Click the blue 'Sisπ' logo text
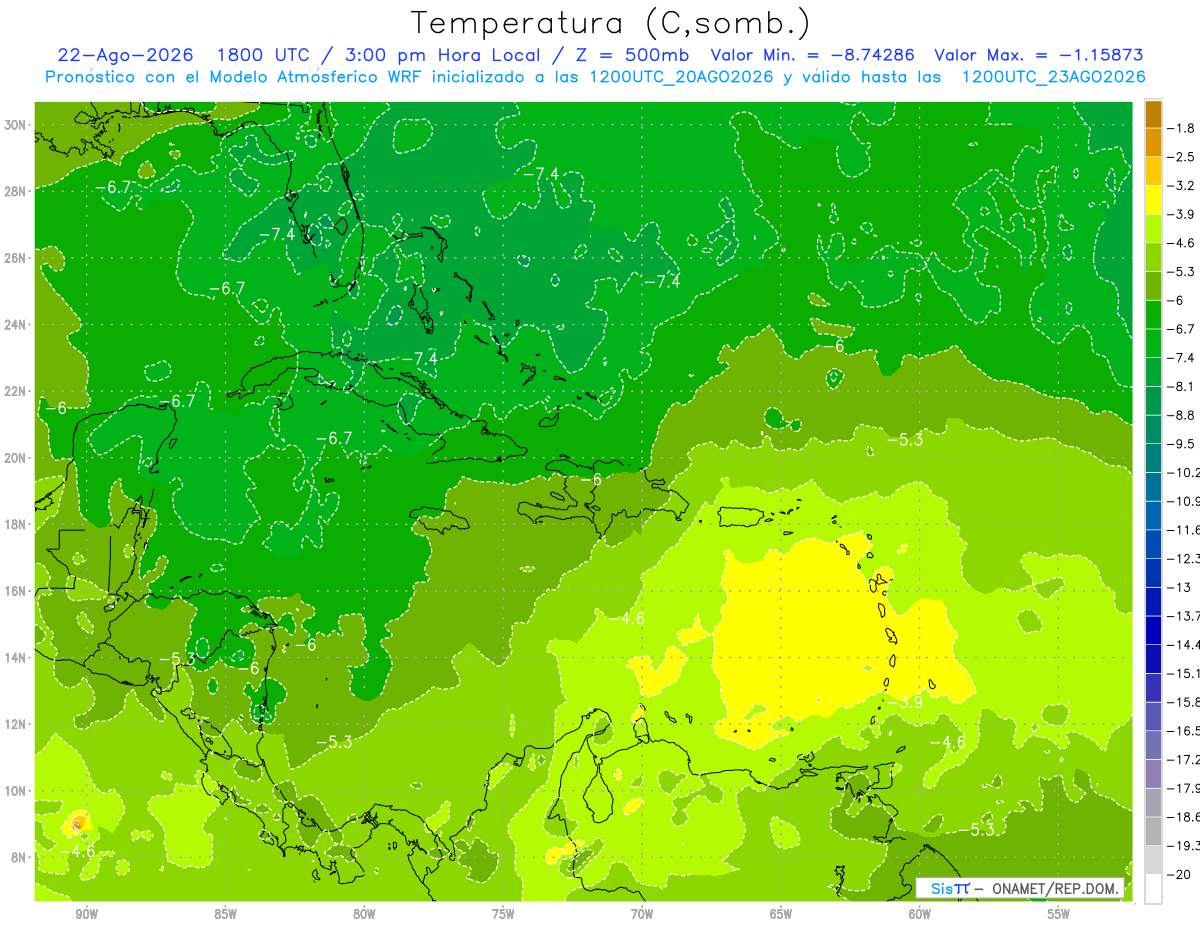 click(950, 888)
